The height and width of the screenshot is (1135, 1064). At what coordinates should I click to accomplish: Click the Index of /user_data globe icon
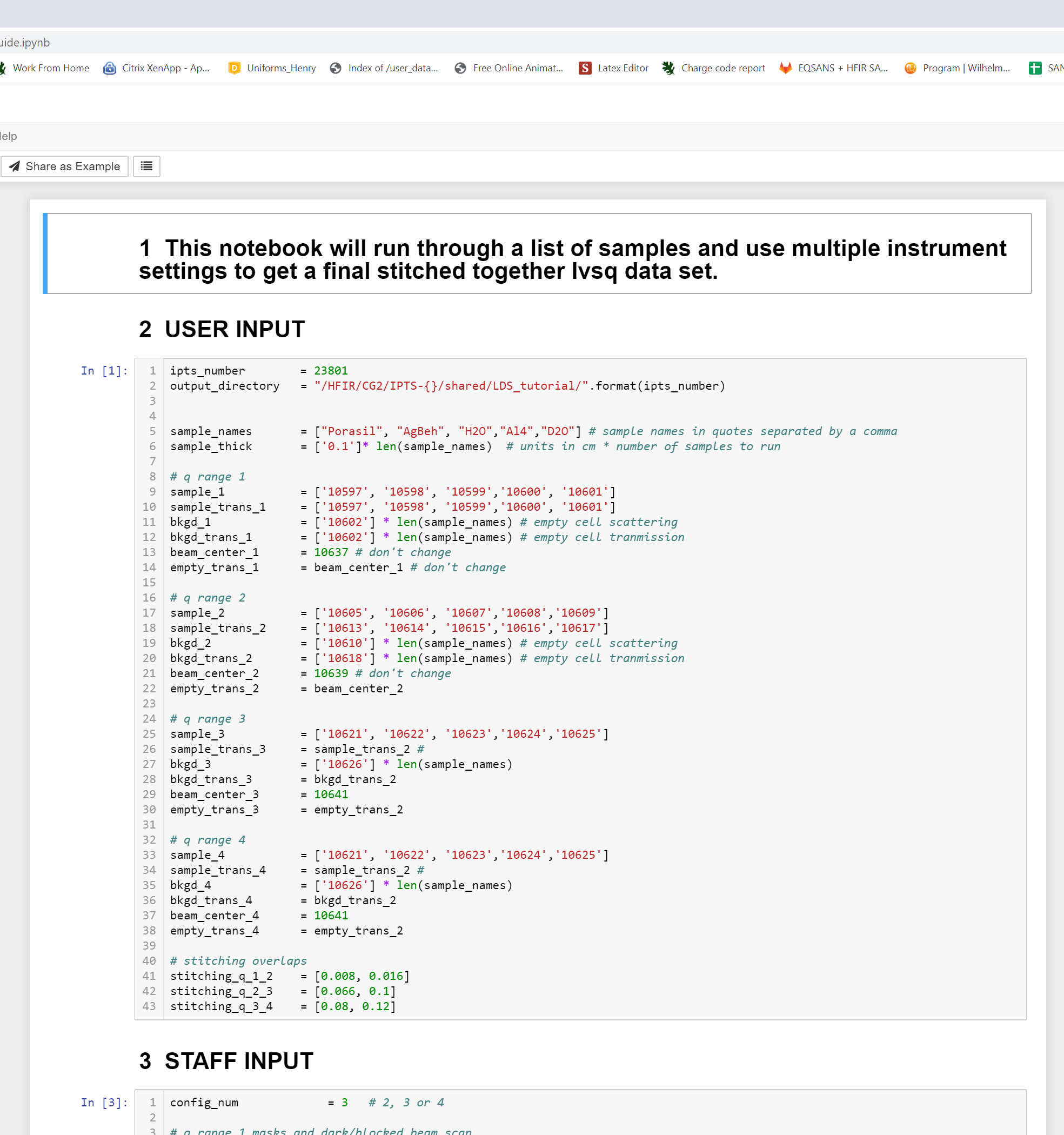pyautogui.click(x=336, y=68)
